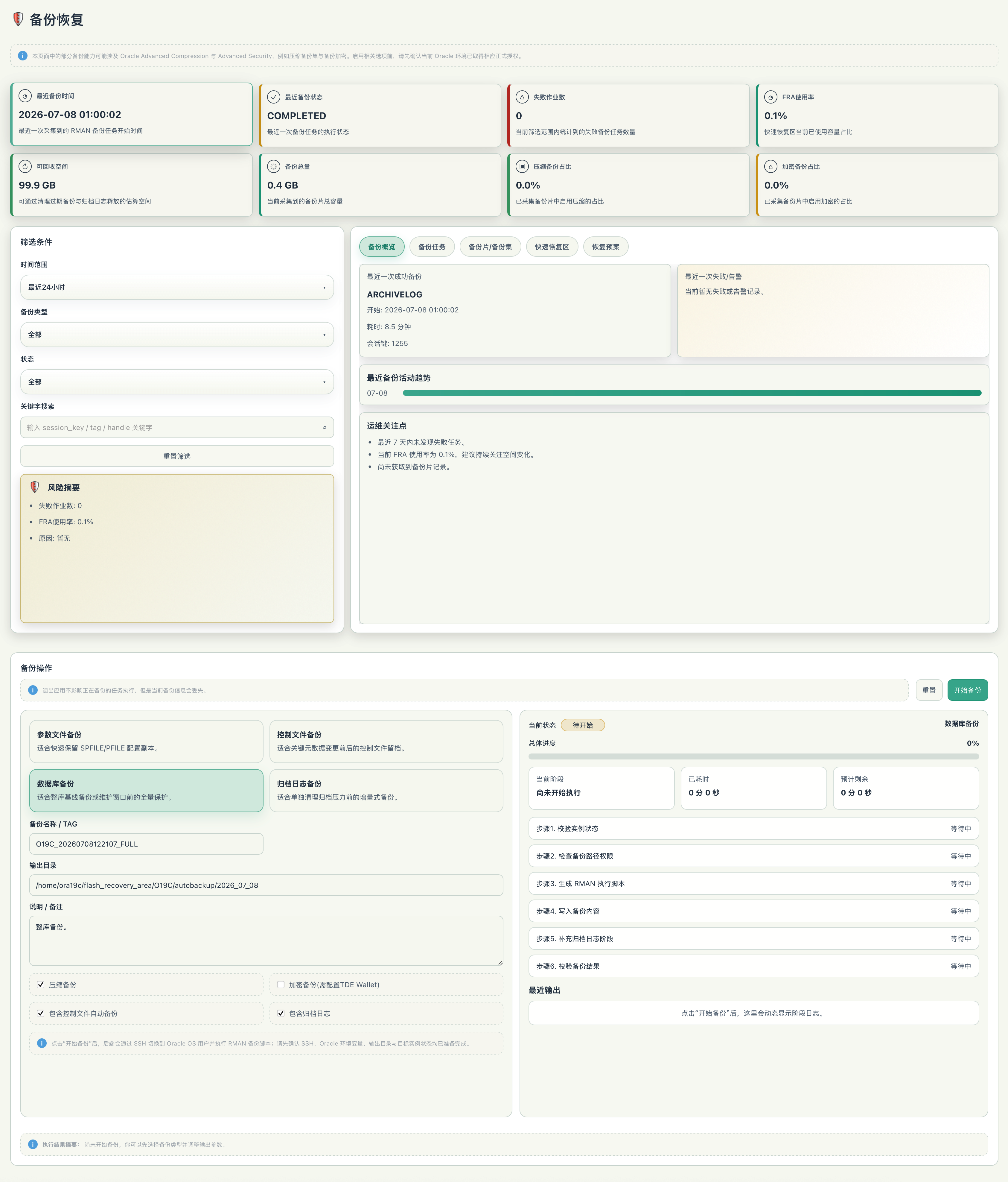
Task: Click the refresh icon on 可回收空间 card
Action: (x=25, y=167)
